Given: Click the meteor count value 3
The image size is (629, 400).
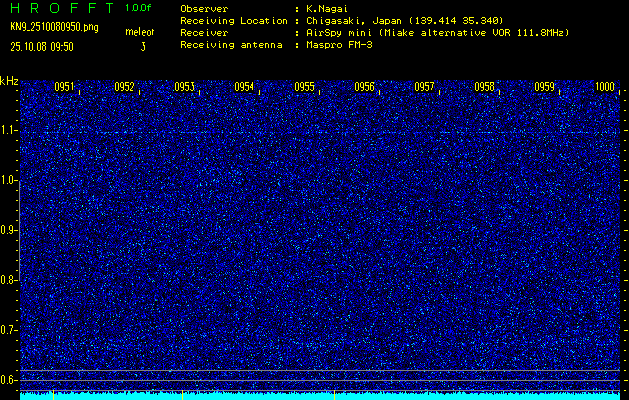Looking at the screenshot, I should (143, 46).
